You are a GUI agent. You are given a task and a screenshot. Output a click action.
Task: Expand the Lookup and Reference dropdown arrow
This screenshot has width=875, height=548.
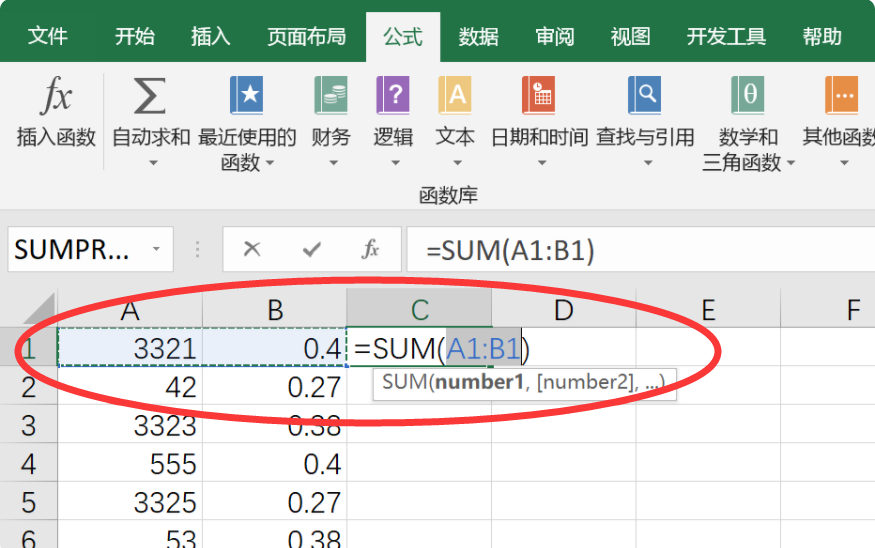tap(647, 163)
